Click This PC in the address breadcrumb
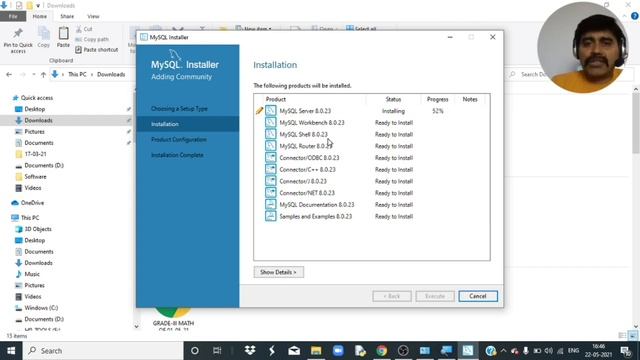Image resolution: width=640 pixels, height=360 pixels. tap(77, 74)
